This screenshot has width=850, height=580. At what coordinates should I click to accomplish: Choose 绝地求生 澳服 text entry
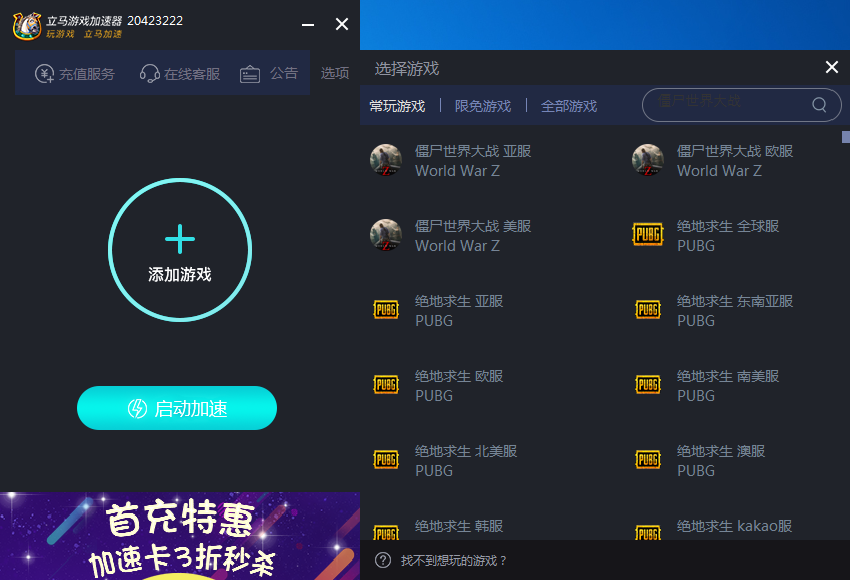click(x=721, y=460)
